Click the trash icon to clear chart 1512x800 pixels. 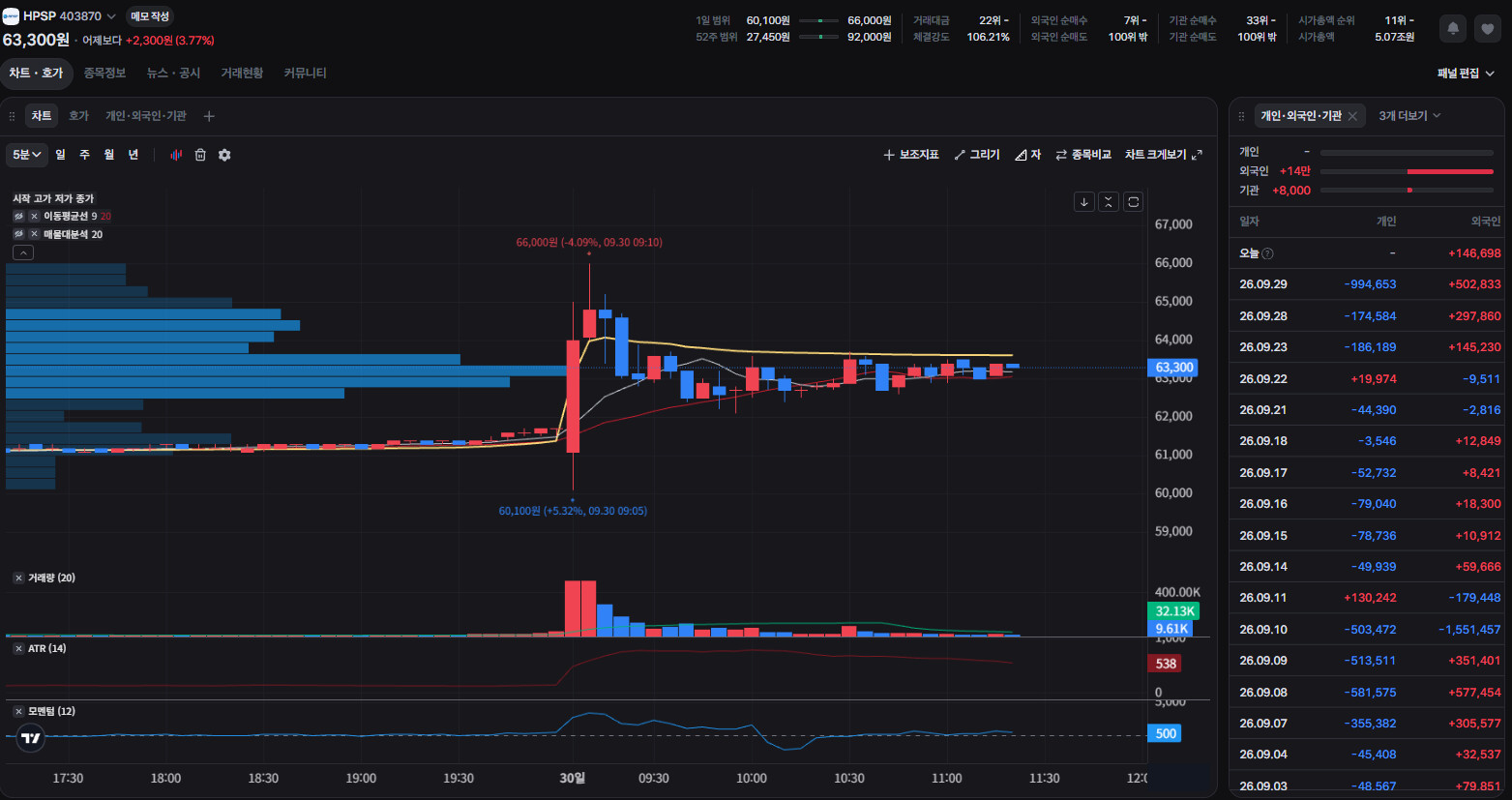click(x=200, y=155)
